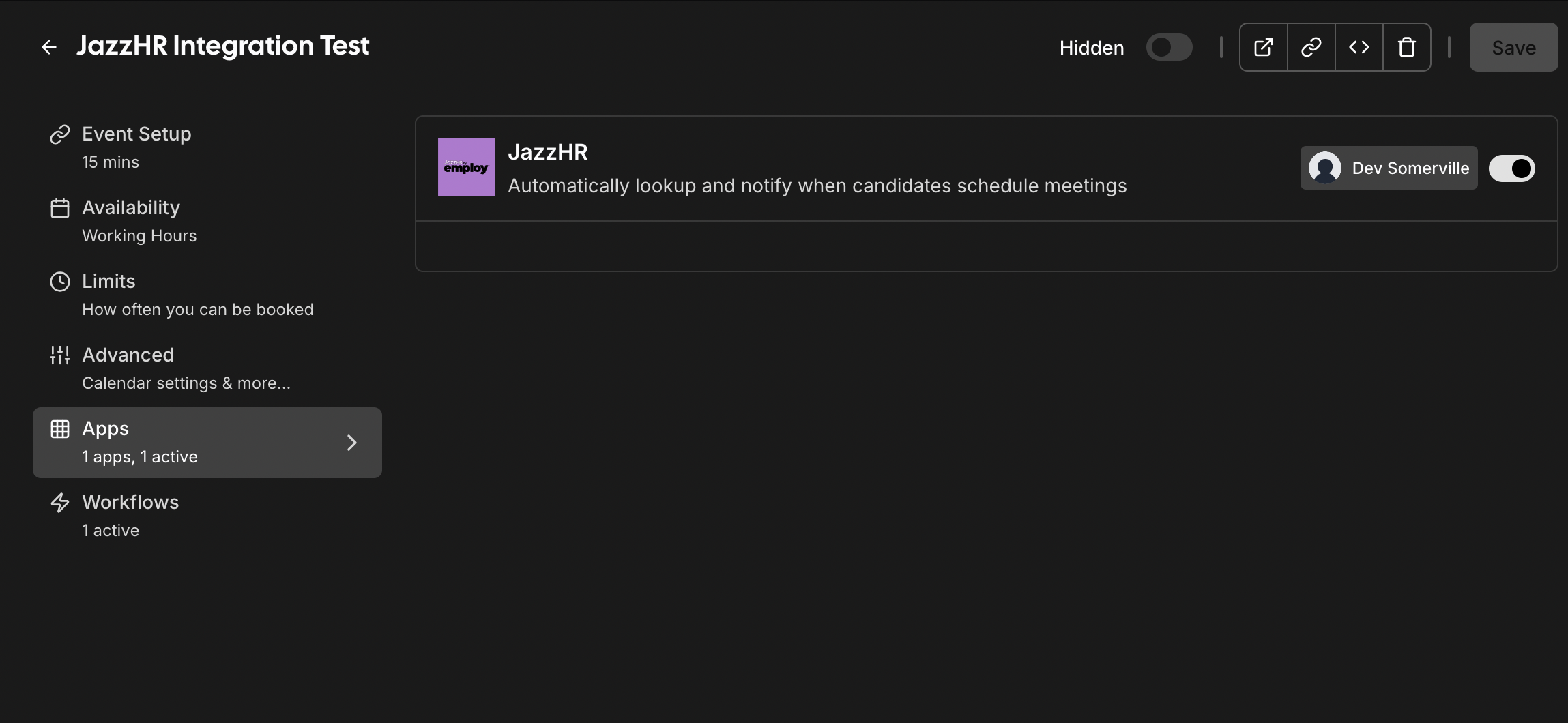Open the Workflows section

[130, 503]
